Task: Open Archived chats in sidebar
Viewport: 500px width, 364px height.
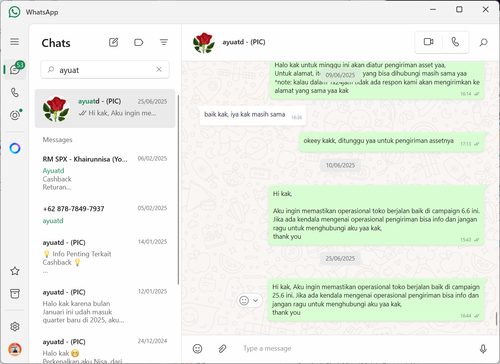Action: (15, 294)
